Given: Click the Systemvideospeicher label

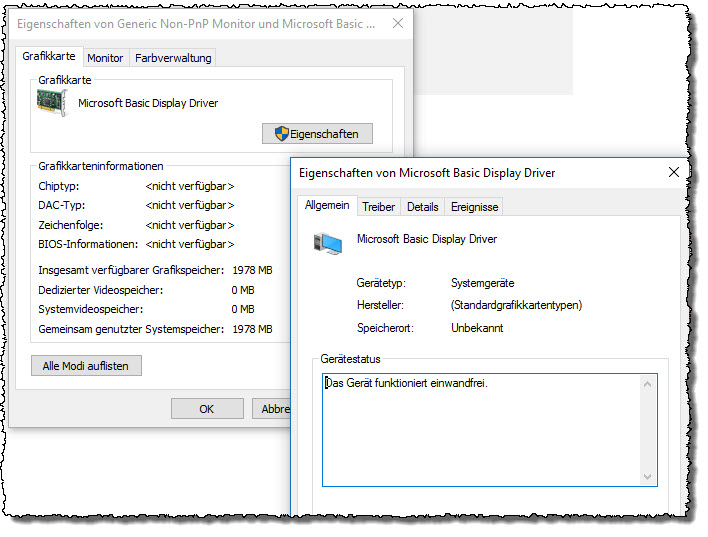Looking at the screenshot, I should [91, 309].
